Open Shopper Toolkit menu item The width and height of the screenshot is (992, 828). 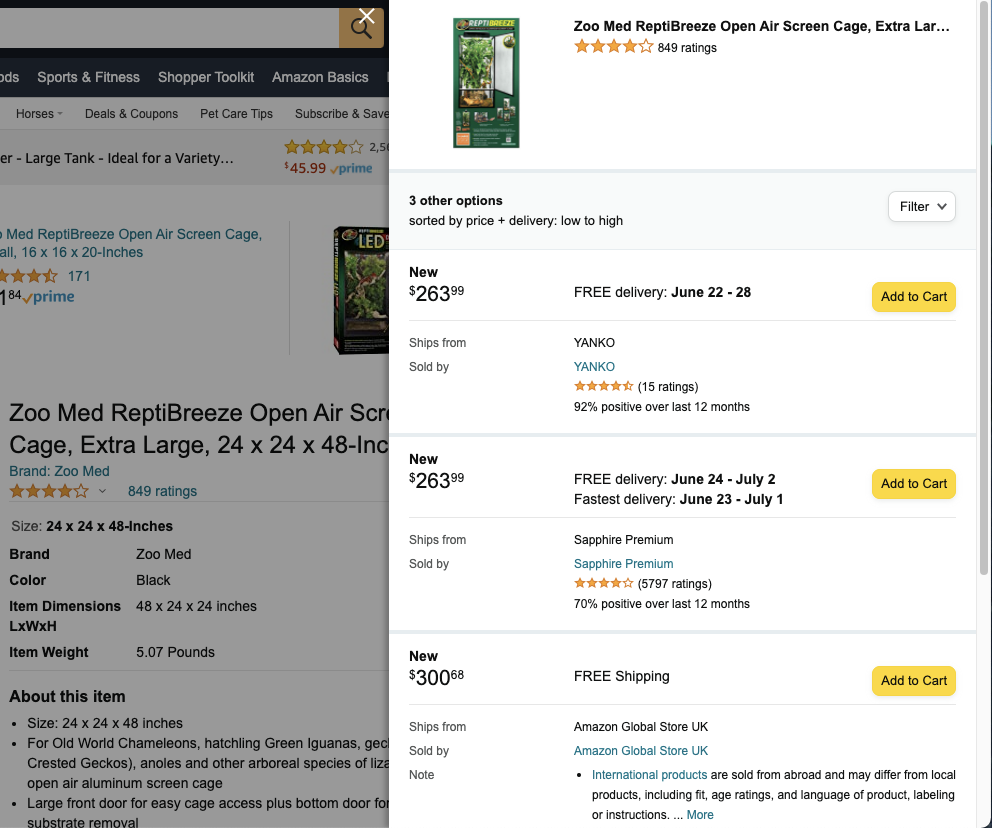click(206, 77)
